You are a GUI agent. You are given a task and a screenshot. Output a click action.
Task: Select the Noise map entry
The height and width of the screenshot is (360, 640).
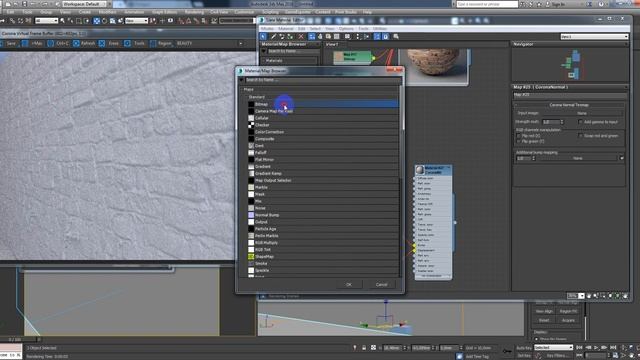click(x=322, y=208)
